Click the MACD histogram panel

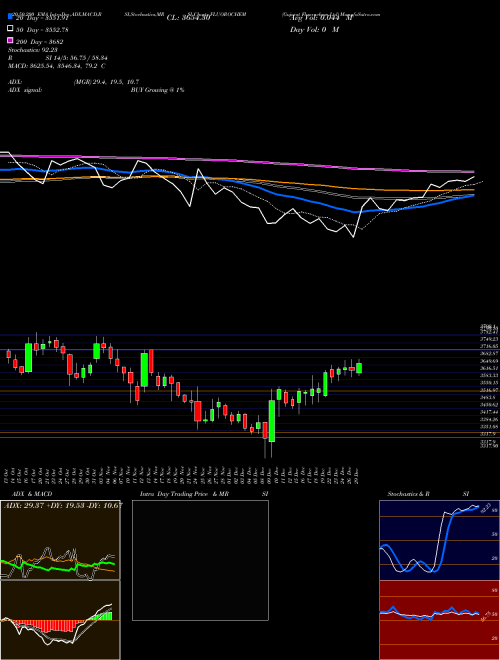pyautogui.click(x=60, y=620)
